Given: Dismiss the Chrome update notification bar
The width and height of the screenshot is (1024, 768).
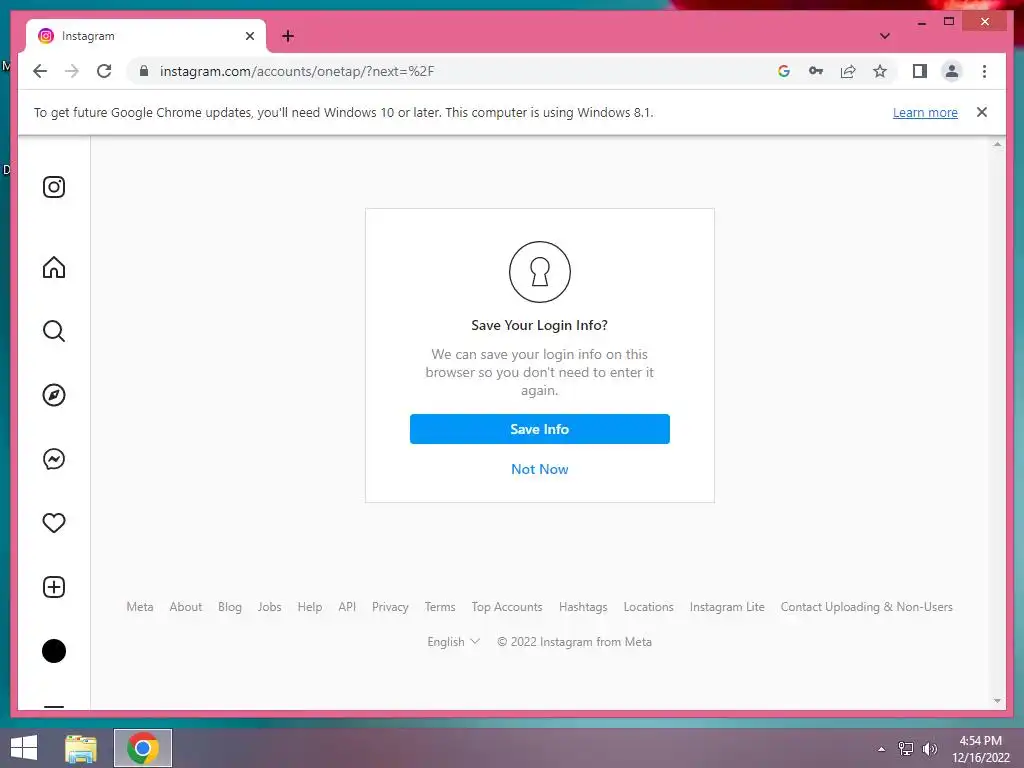Looking at the screenshot, I should (982, 112).
